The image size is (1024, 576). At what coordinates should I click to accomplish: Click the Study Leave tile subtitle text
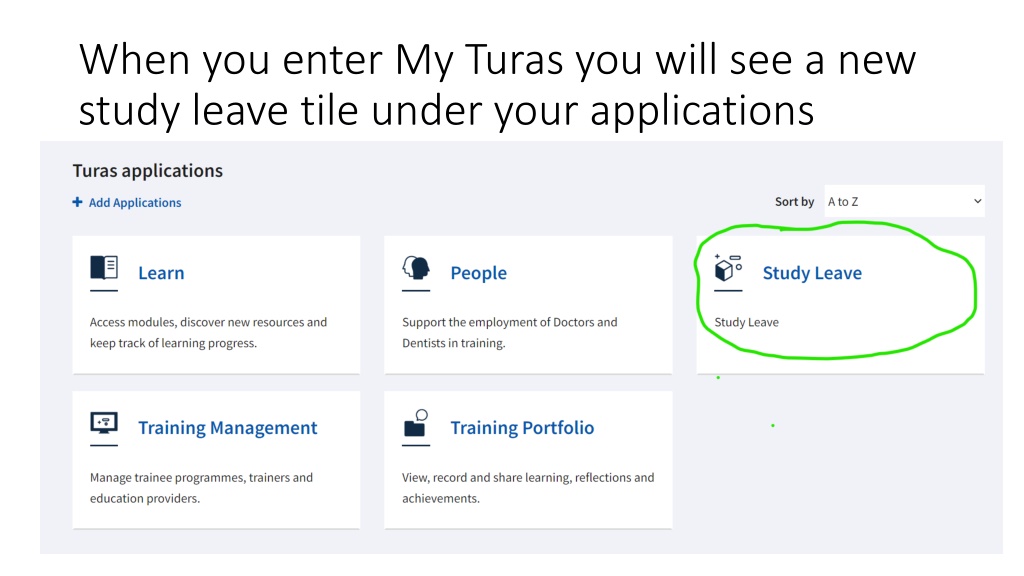[746, 322]
